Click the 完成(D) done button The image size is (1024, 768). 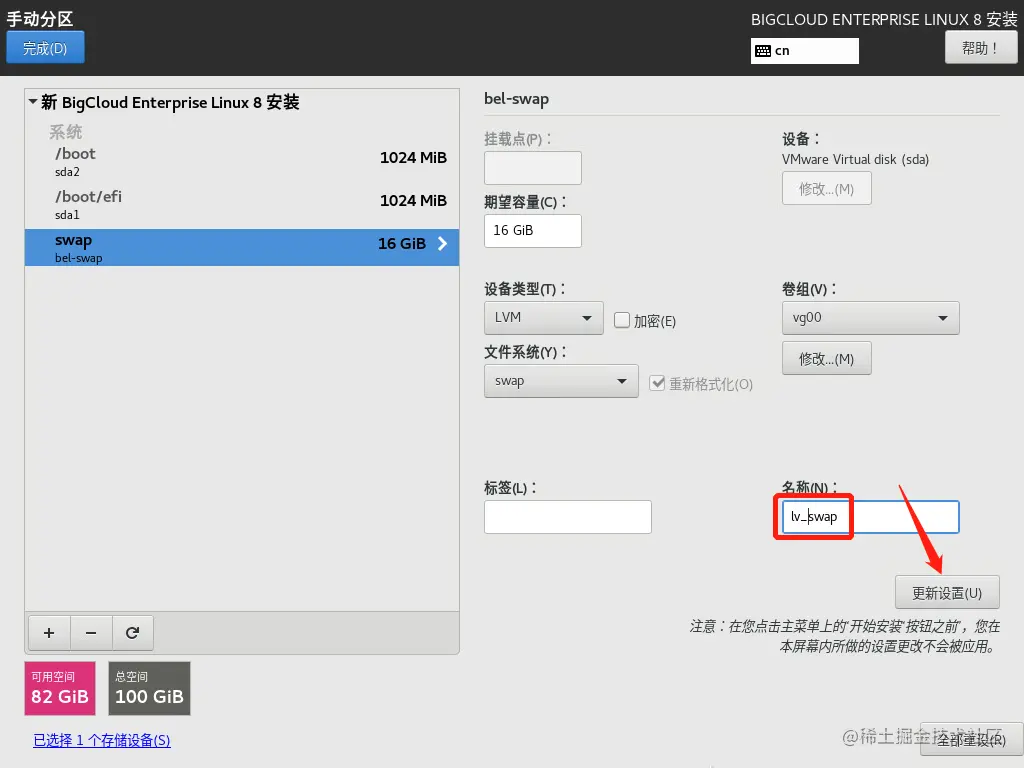click(45, 48)
